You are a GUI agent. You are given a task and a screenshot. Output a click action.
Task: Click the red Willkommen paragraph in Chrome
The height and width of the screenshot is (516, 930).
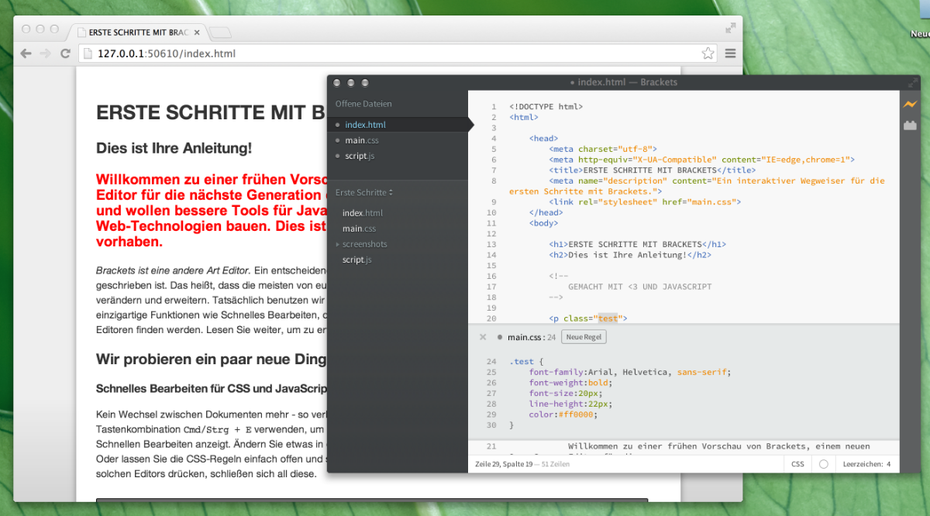tap(212, 211)
